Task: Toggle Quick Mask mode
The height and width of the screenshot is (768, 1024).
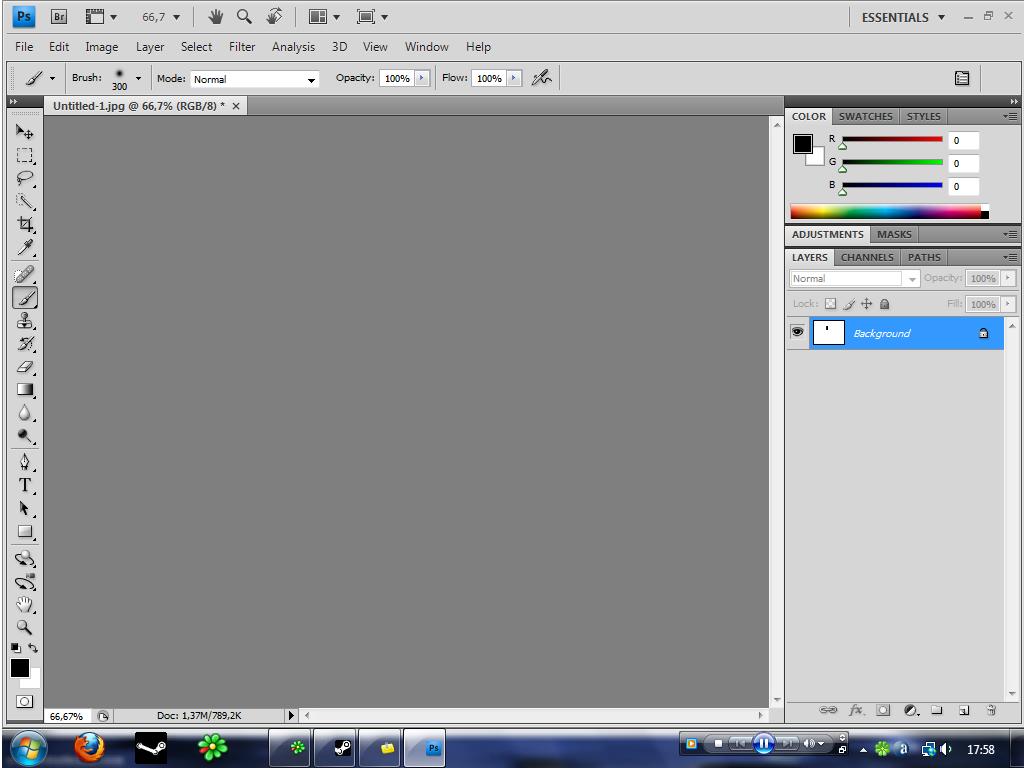Action: 24,701
